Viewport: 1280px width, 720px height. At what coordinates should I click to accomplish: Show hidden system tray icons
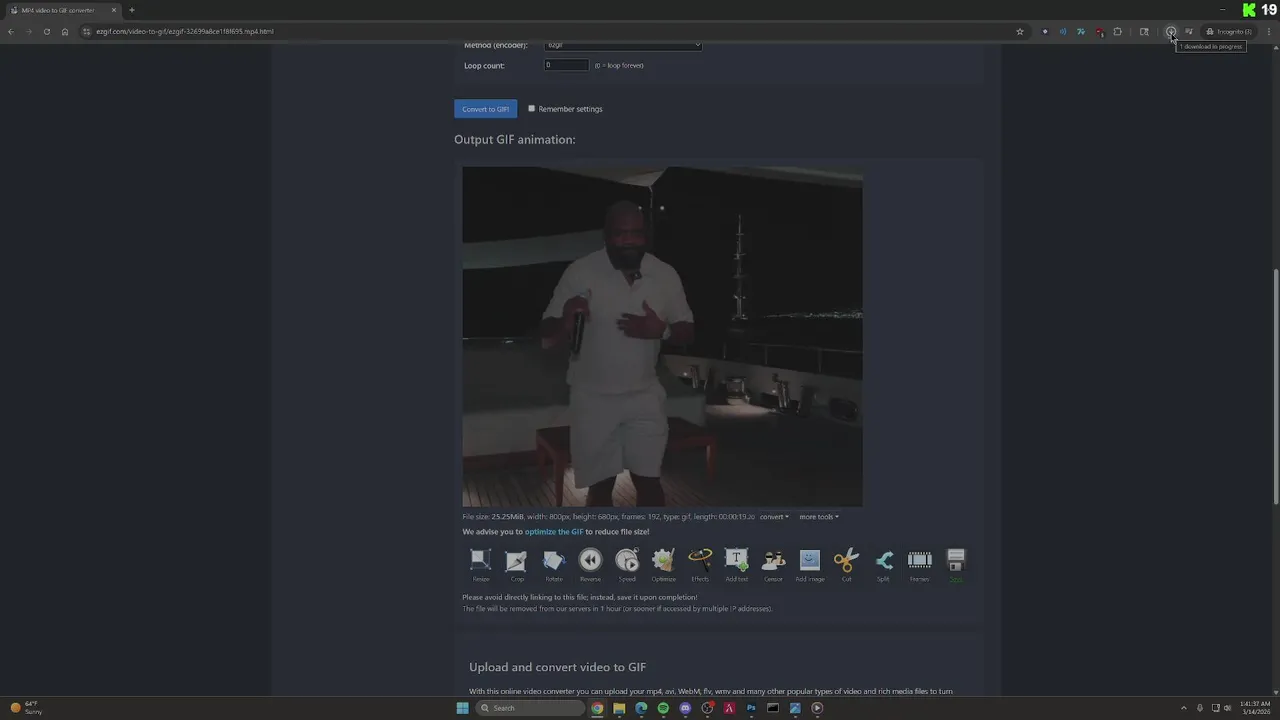(1184, 708)
